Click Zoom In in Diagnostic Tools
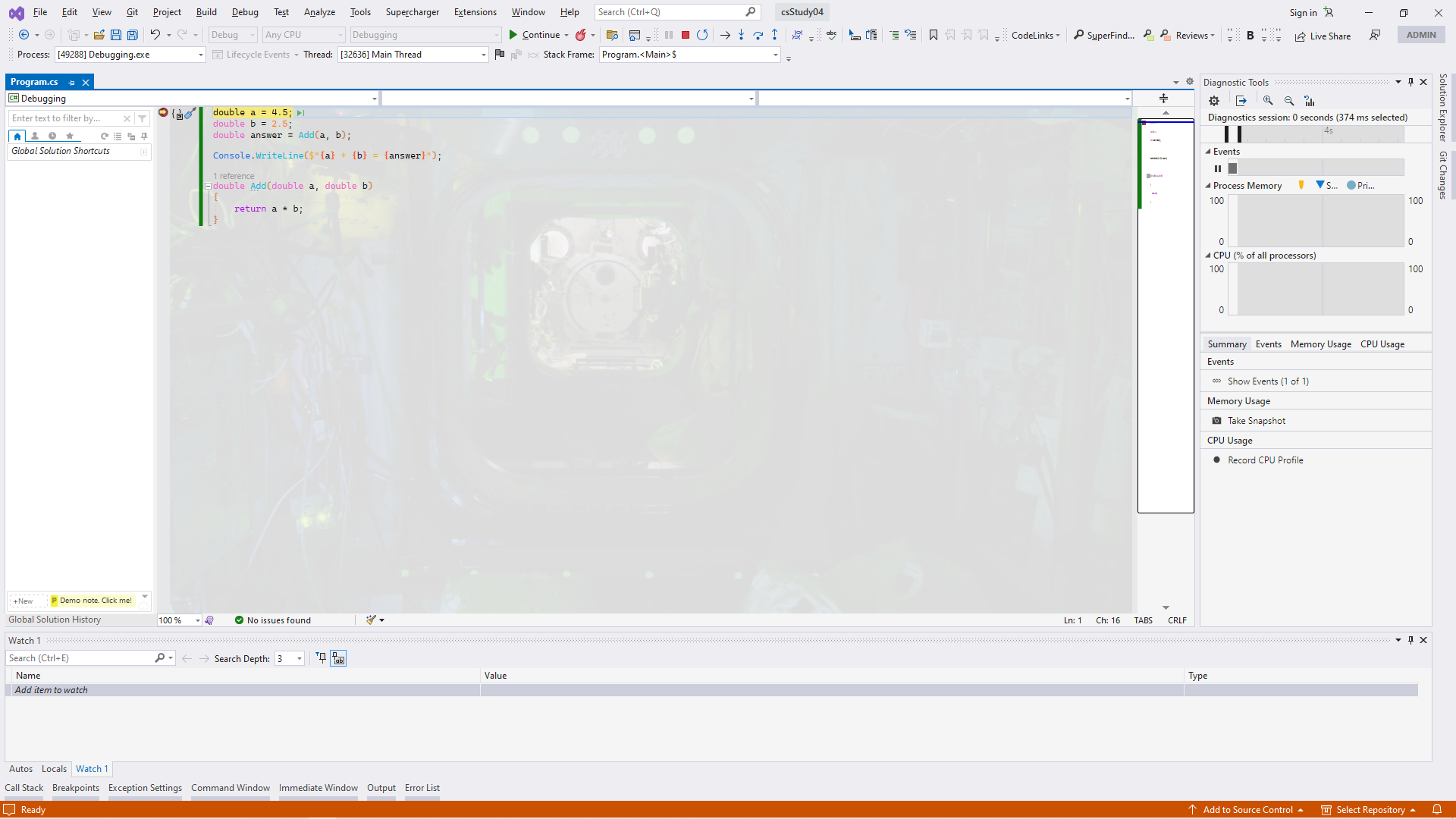Image resolution: width=1456 pixels, height=819 pixels. coord(1268,101)
